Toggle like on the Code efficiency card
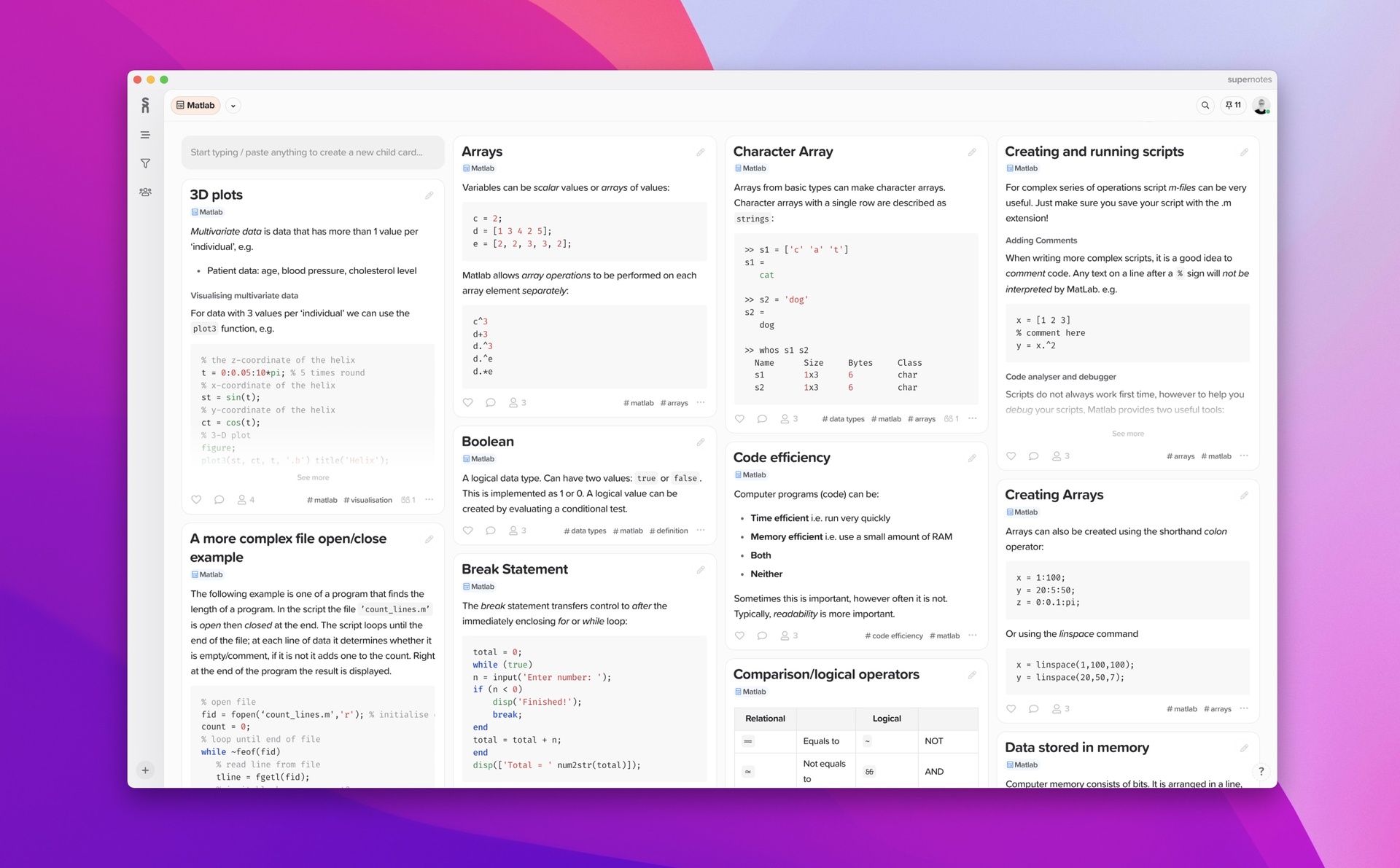 [x=739, y=635]
